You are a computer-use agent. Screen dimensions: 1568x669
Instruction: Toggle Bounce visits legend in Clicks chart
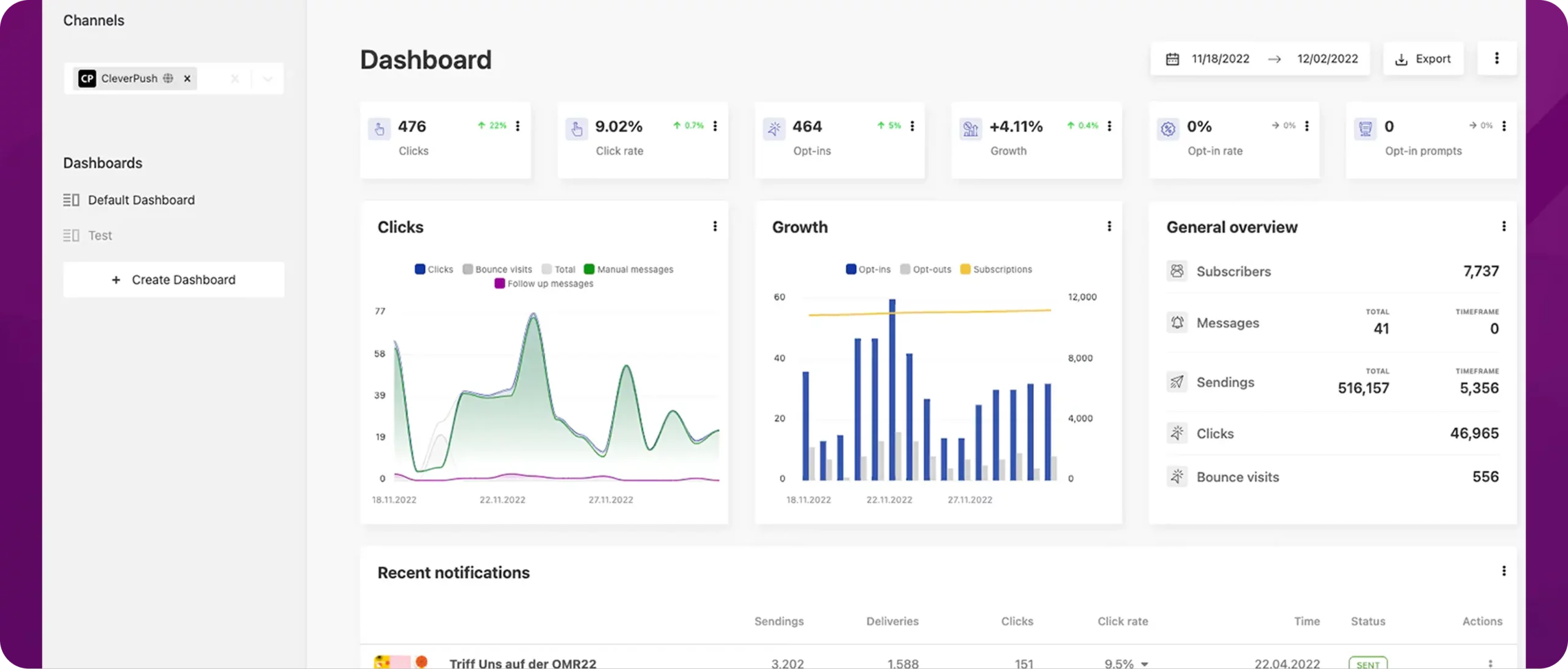coord(497,270)
